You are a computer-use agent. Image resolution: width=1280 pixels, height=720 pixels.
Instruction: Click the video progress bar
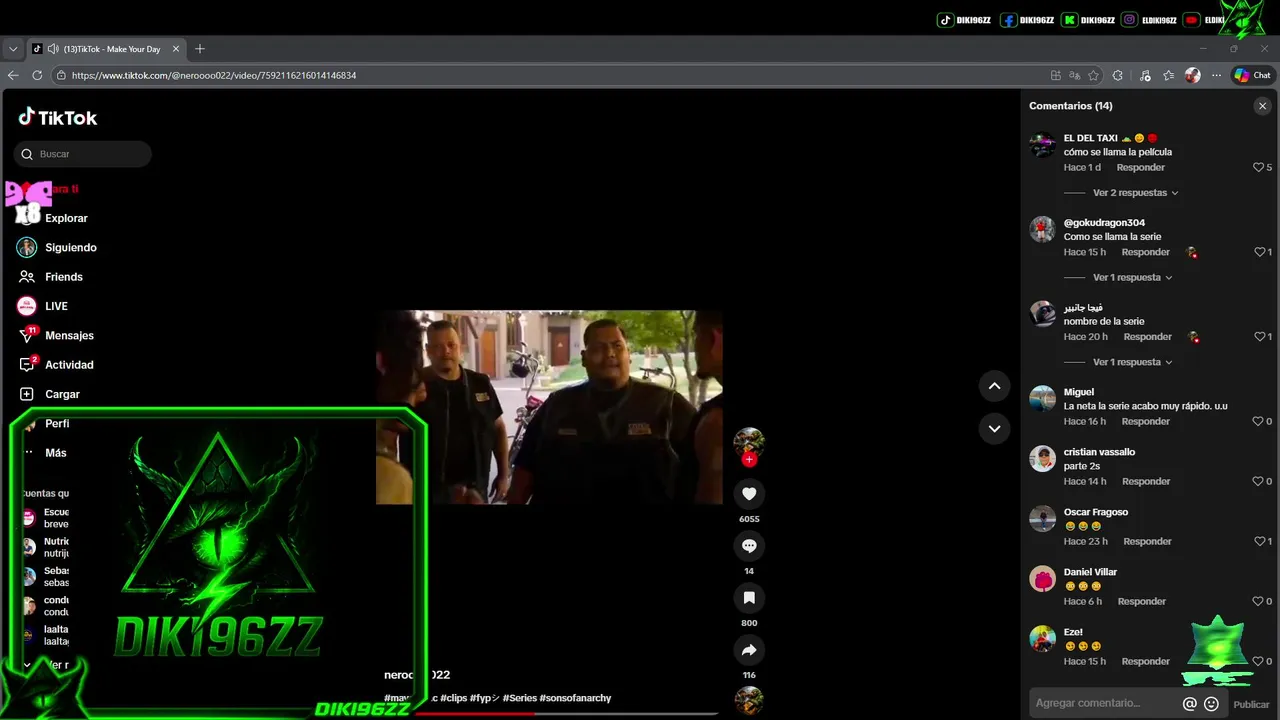[x=566, y=713]
